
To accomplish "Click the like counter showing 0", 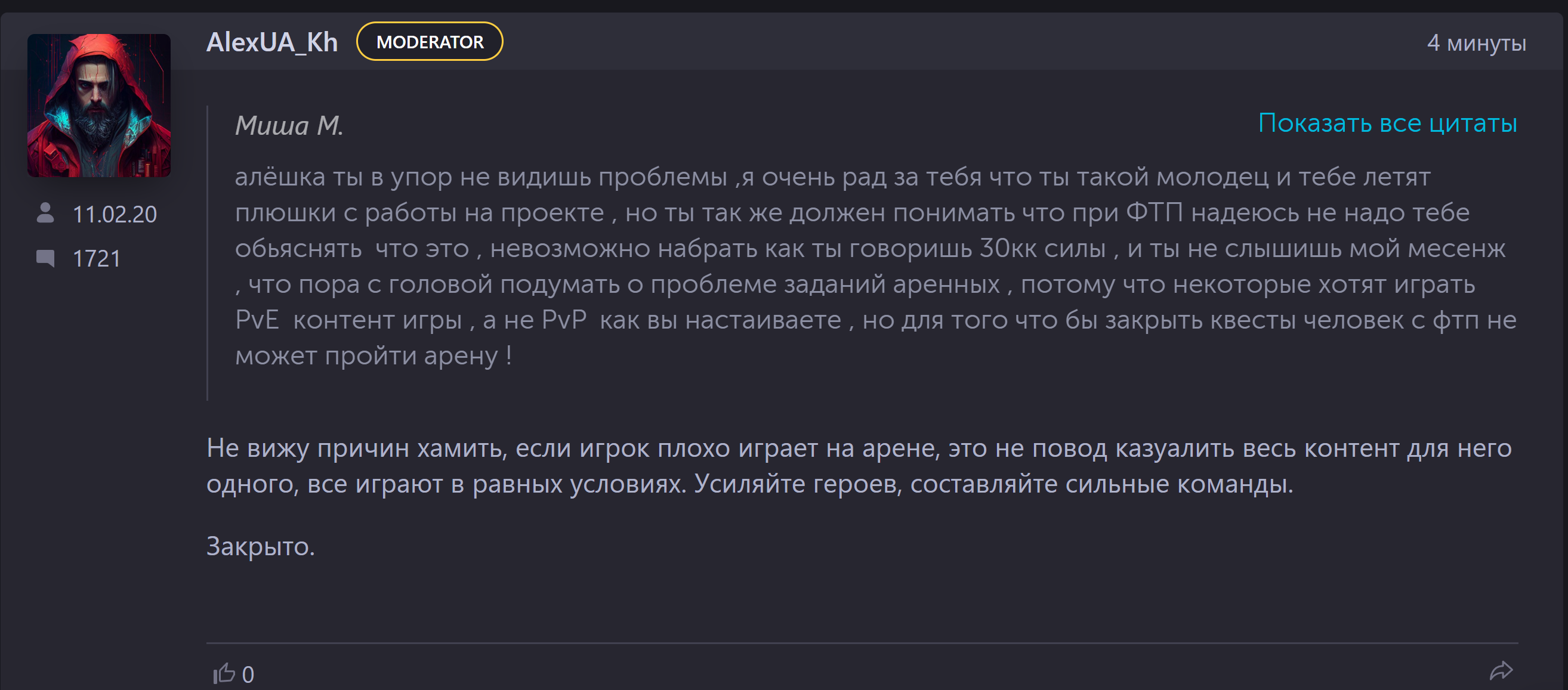I will [x=248, y=674].
